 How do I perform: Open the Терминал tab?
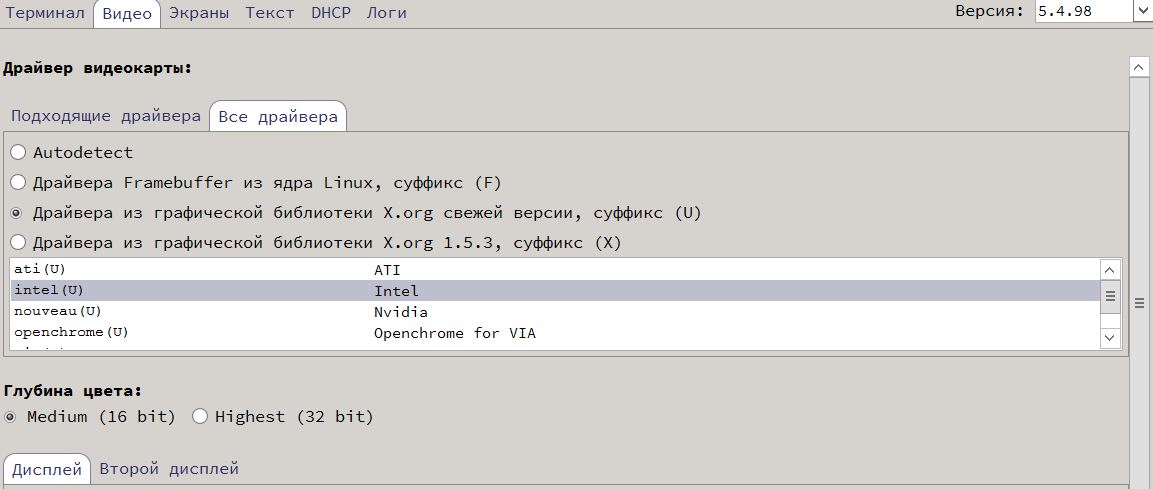pyautogui.click(x=46, y=13)
